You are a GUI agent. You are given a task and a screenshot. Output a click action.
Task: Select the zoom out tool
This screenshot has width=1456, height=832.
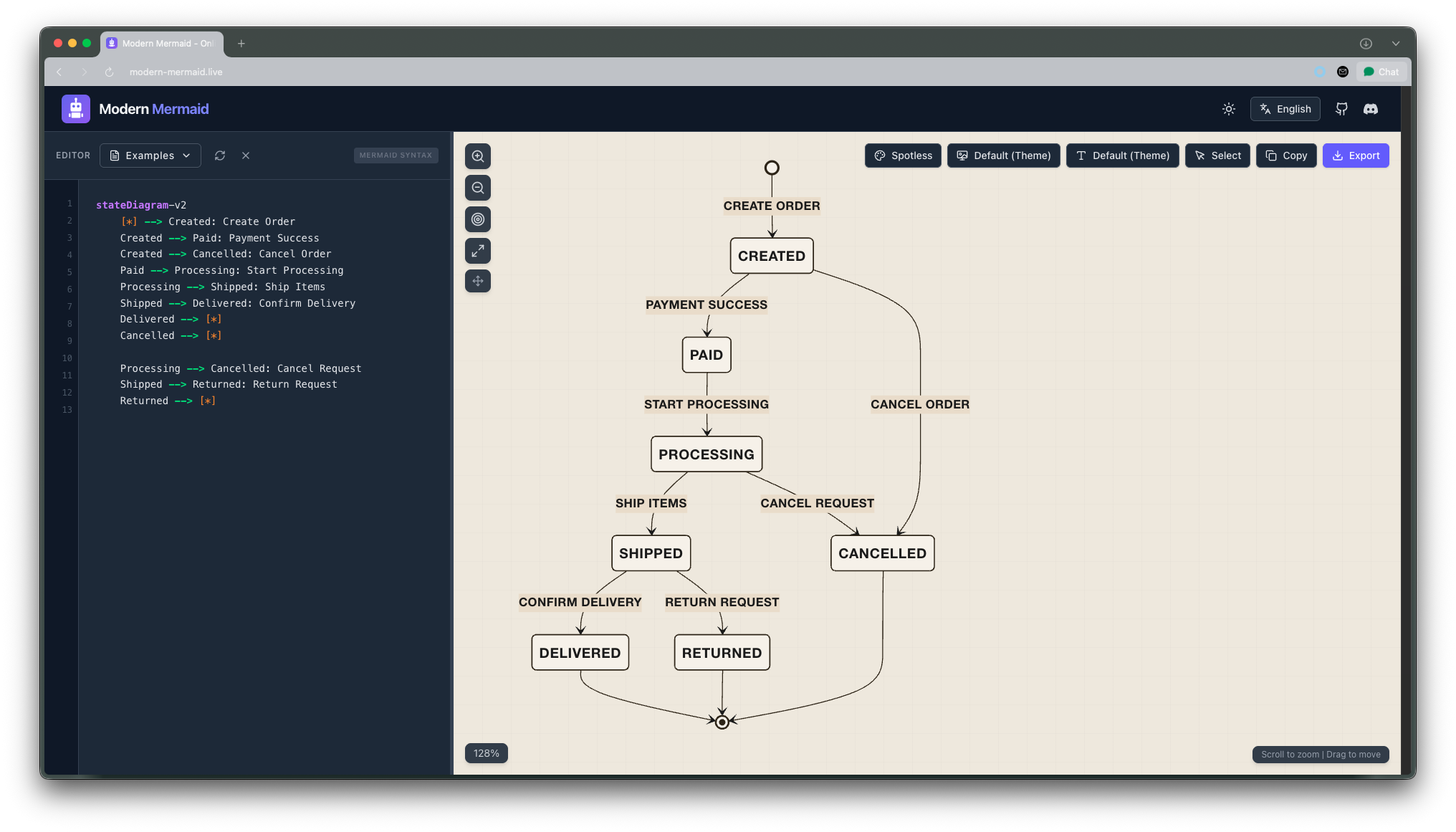pos(478,188)
